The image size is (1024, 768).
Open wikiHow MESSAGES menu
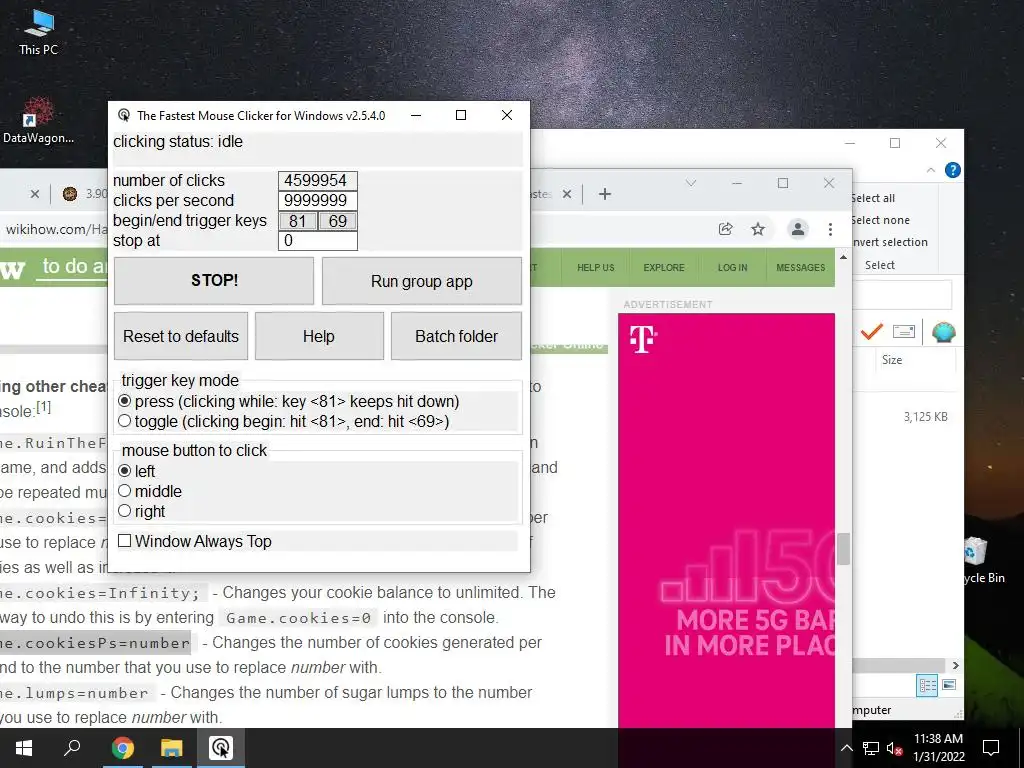click(x=801, y=268)
